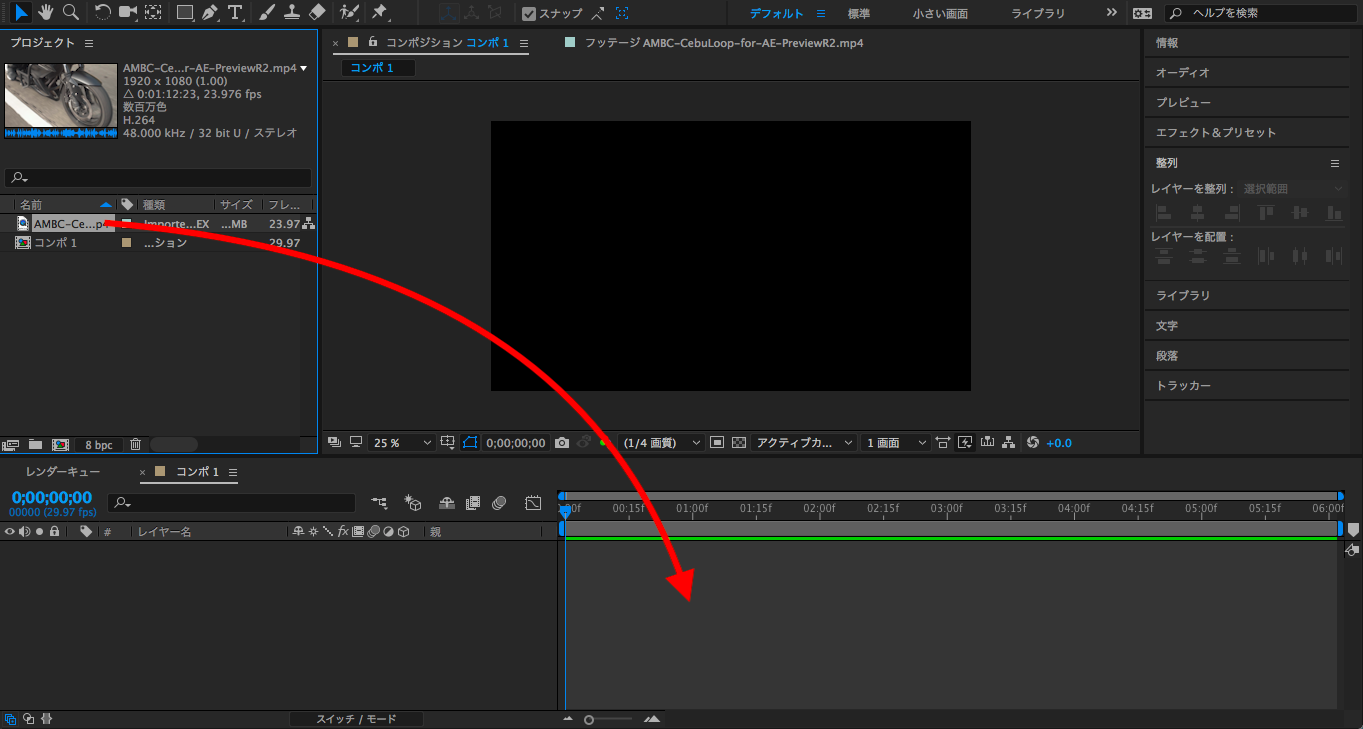Select the Pan Behind anchor point tool
This screenshot has height=729, width=1363.
tap(153, 12)
